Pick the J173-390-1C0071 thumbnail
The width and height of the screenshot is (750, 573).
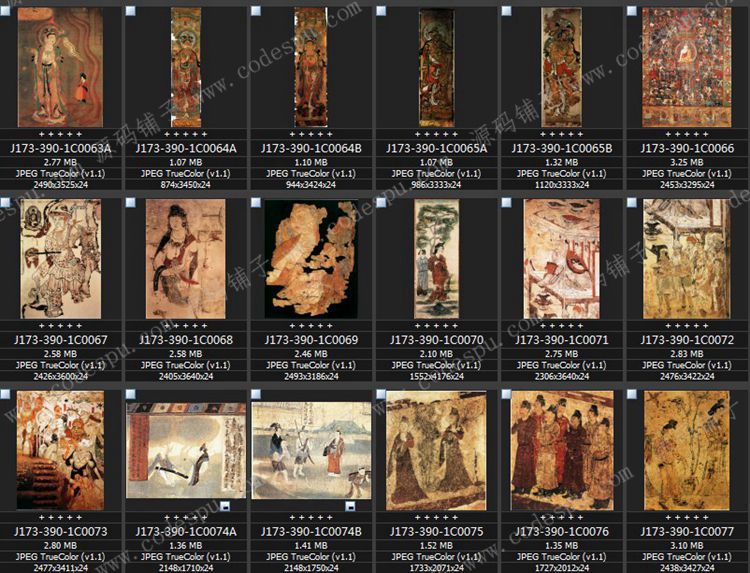[x=562, y=259]
